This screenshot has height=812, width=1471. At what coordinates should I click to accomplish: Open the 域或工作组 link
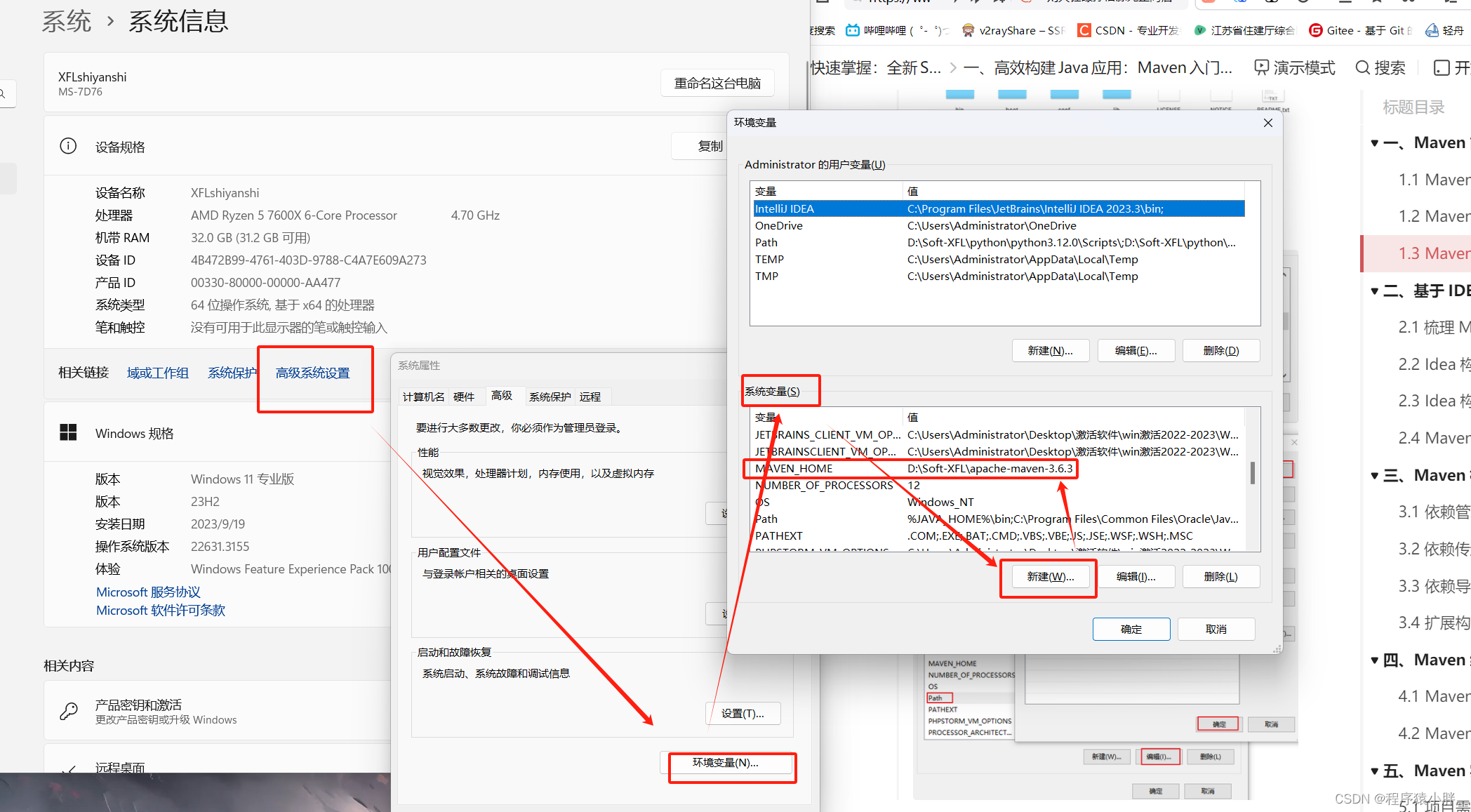point(158,373)
